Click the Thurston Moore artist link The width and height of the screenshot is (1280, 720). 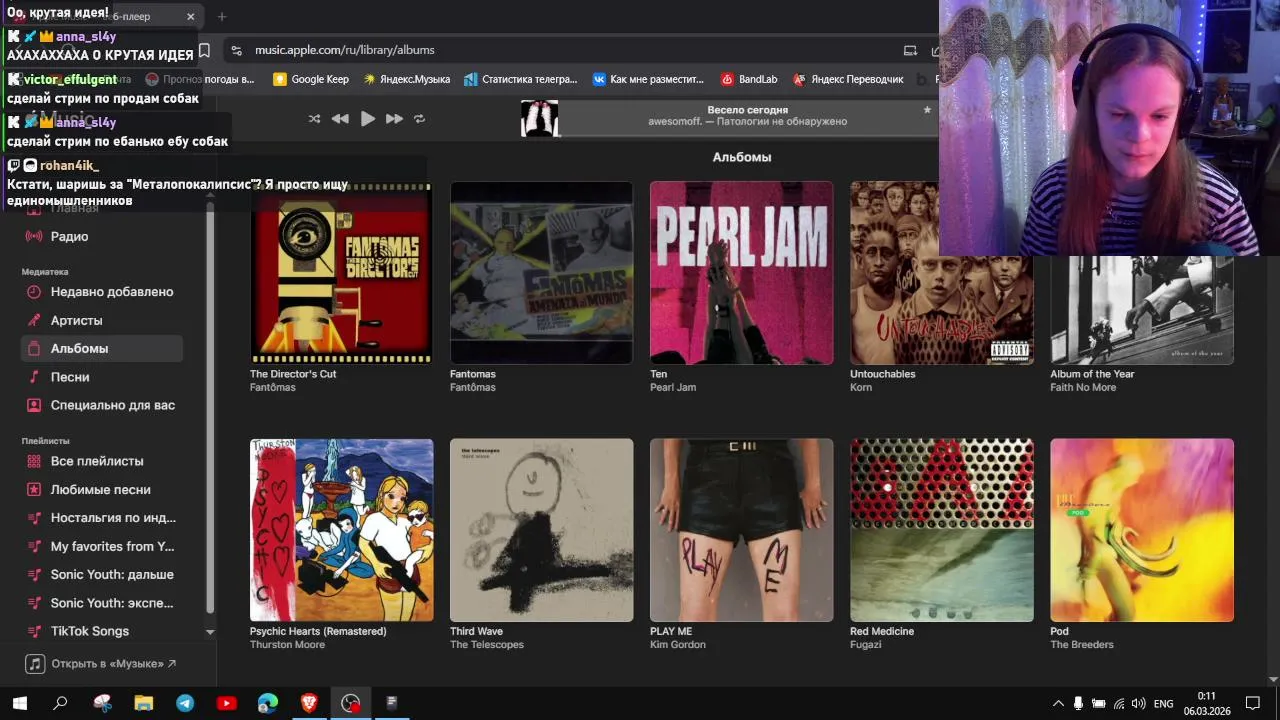[287, 645]
